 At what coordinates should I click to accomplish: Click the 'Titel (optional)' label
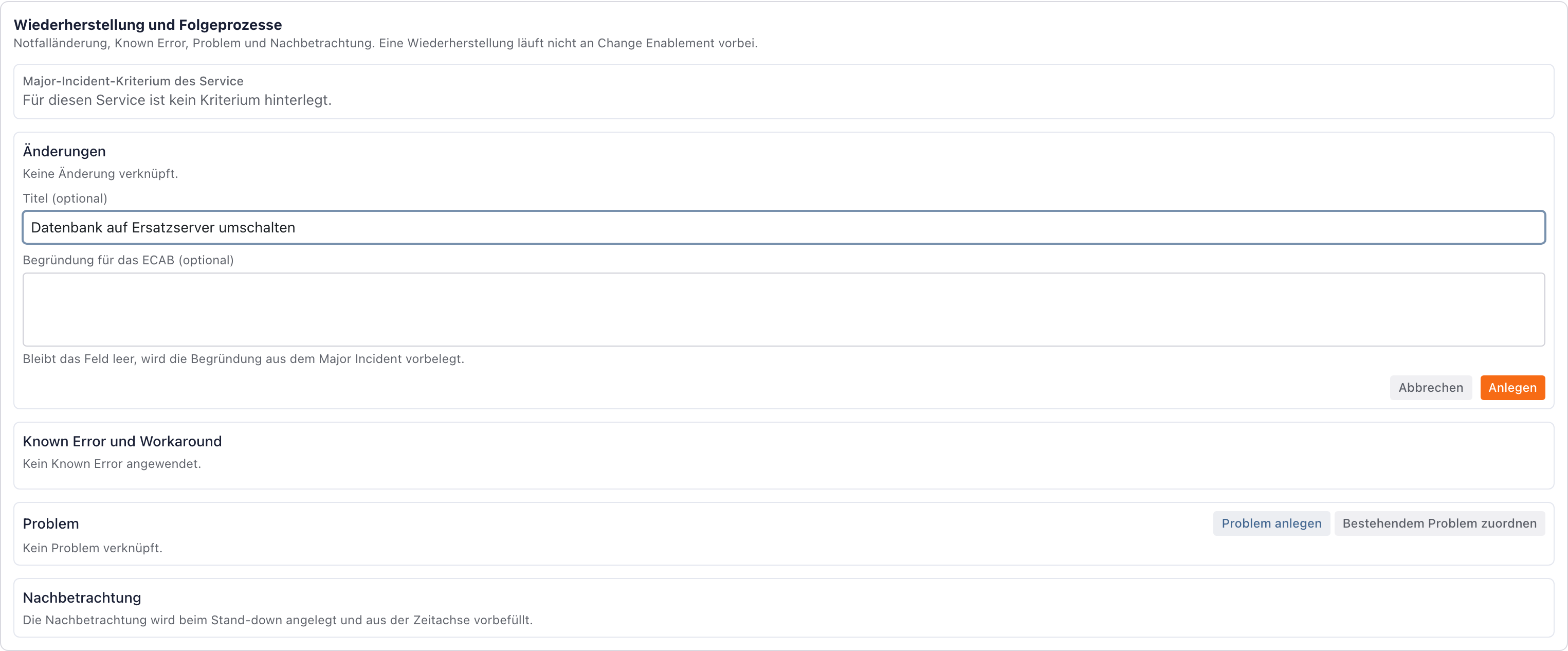65,198
